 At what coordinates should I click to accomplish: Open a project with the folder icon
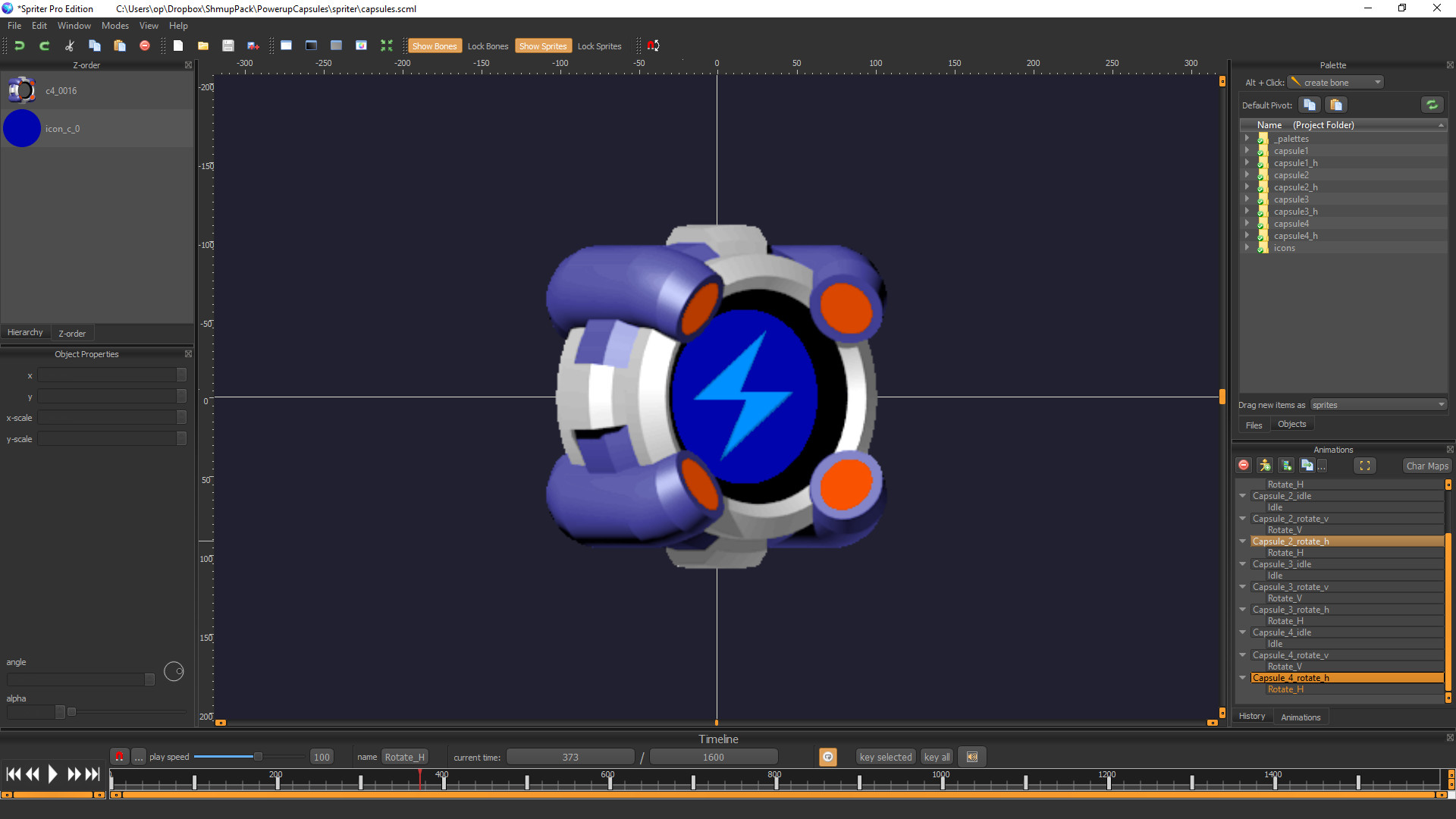click(x=203, y=45)
